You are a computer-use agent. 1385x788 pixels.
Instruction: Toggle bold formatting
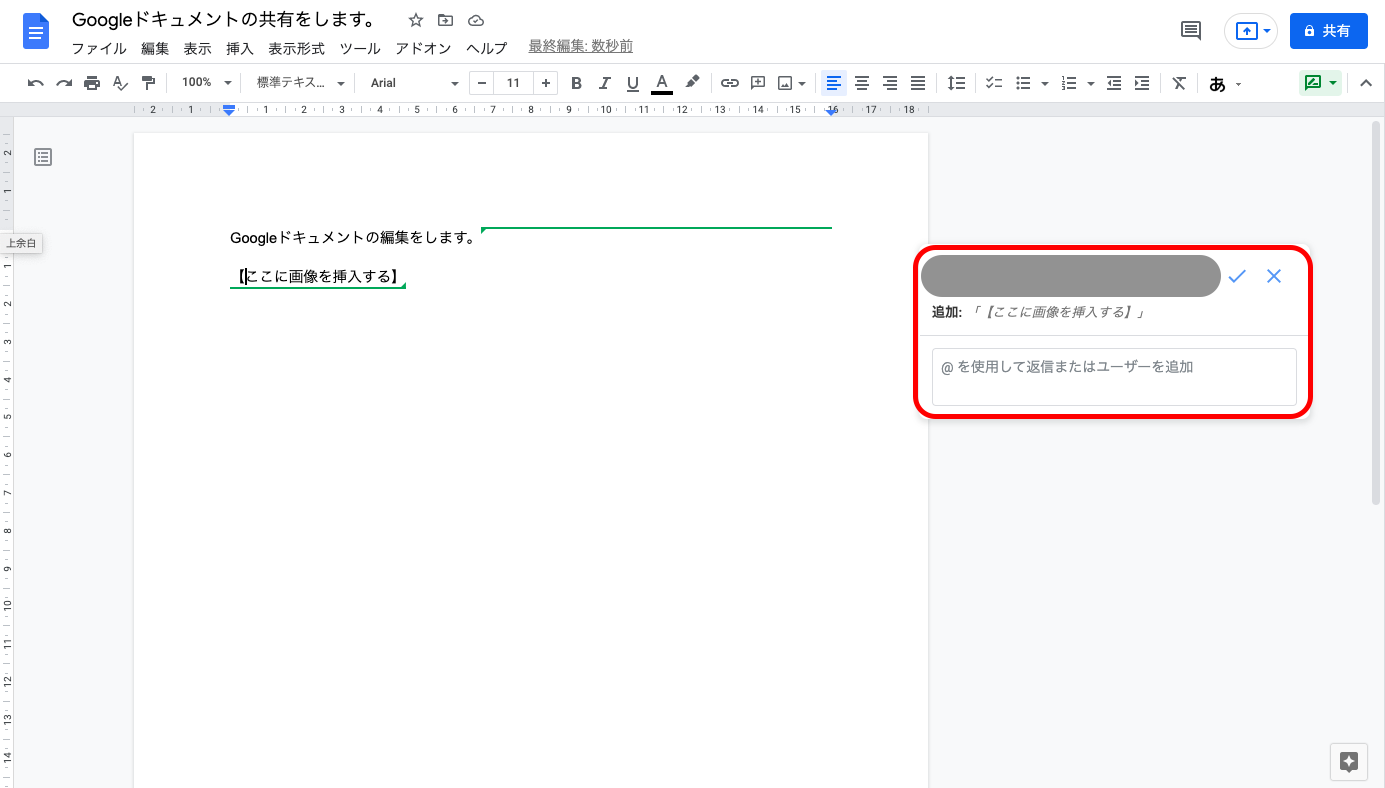576,83
